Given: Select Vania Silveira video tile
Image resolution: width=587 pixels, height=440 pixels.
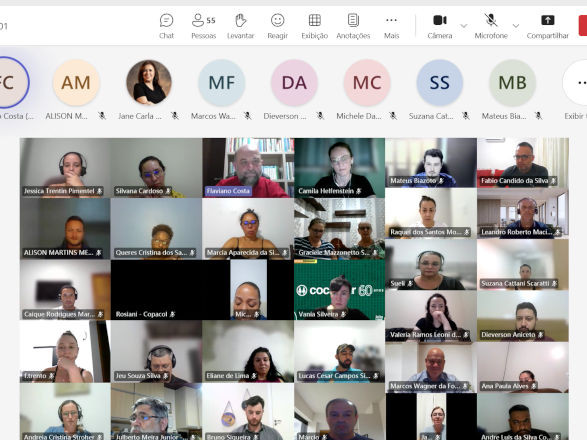Looking at the screenshot, I should [340, 290].
